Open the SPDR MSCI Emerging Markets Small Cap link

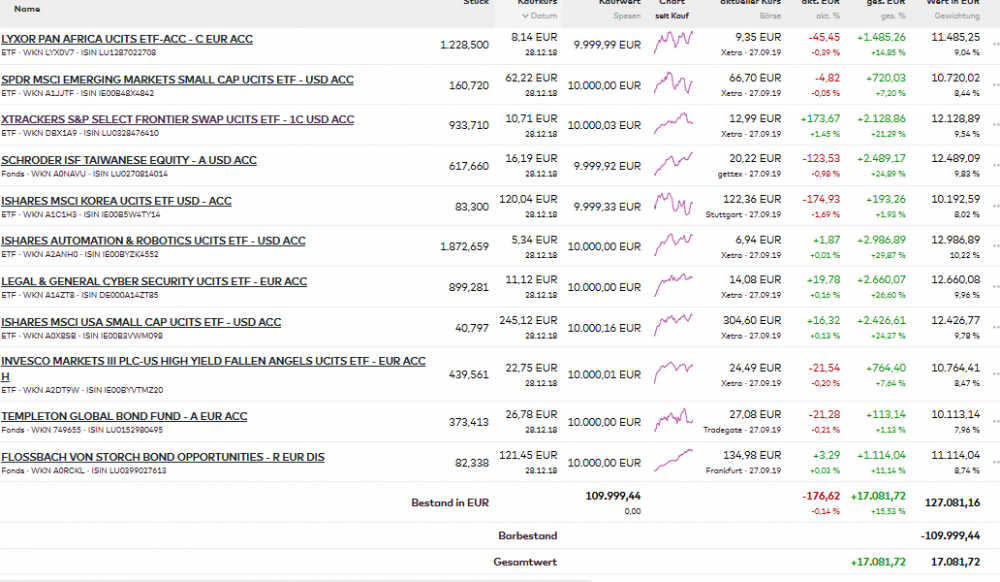pyautogui.click(x=177, y=79)
